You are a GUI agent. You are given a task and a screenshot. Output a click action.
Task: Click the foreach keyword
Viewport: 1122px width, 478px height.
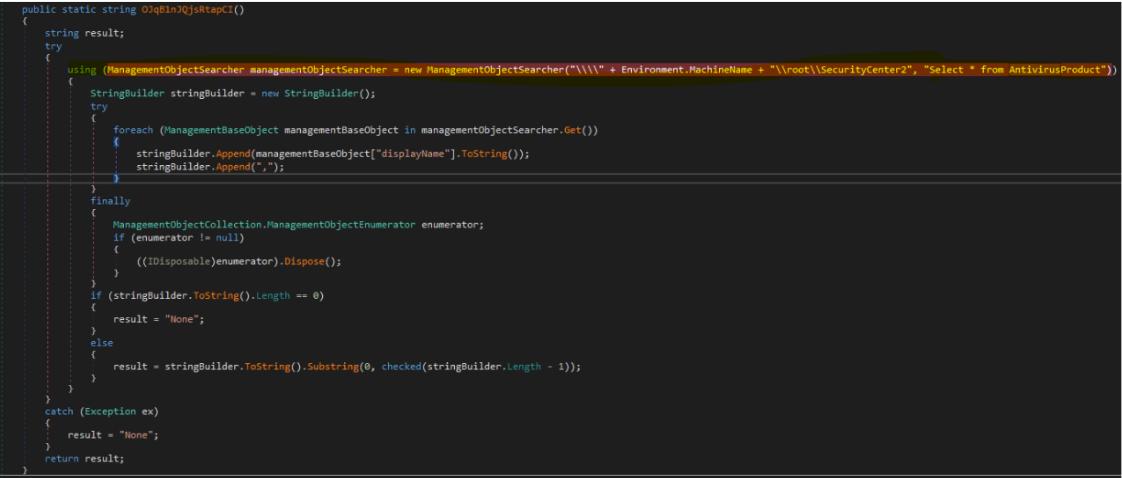(133, 129)
